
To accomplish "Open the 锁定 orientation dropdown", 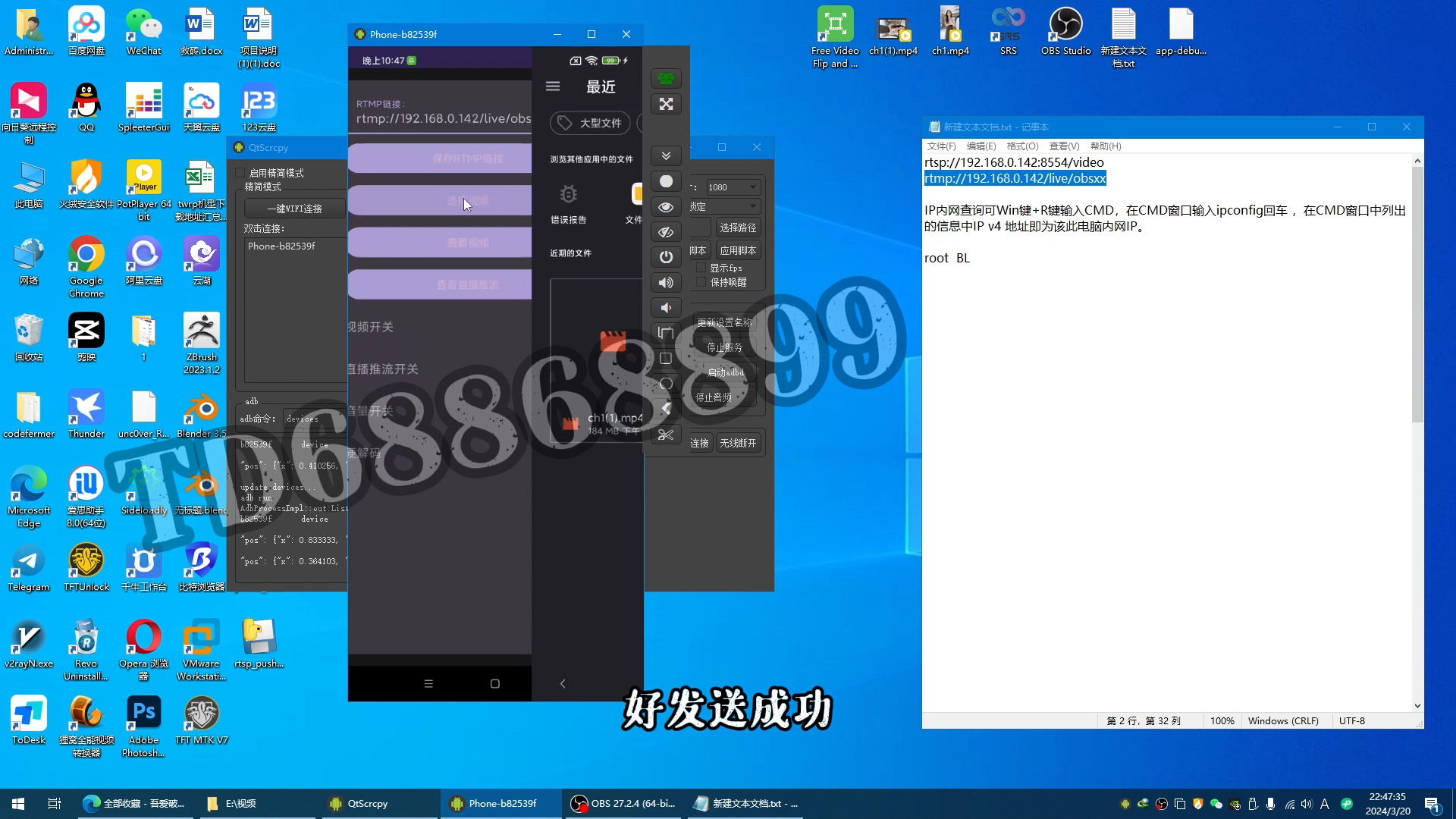I will pos(724,206).
